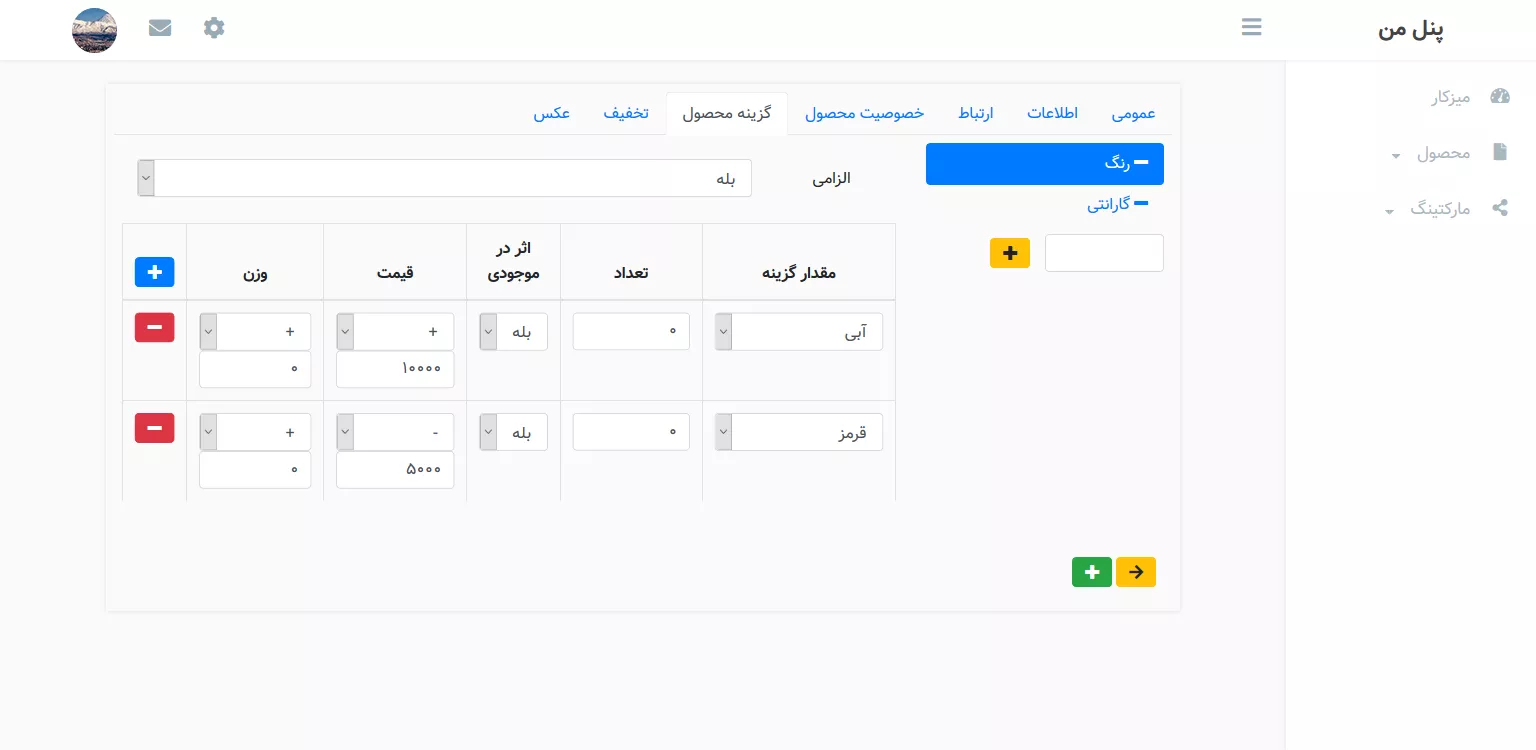The image size is (1536, 750).
Task: Remove the آبی option row
Action: click(154, 328)
